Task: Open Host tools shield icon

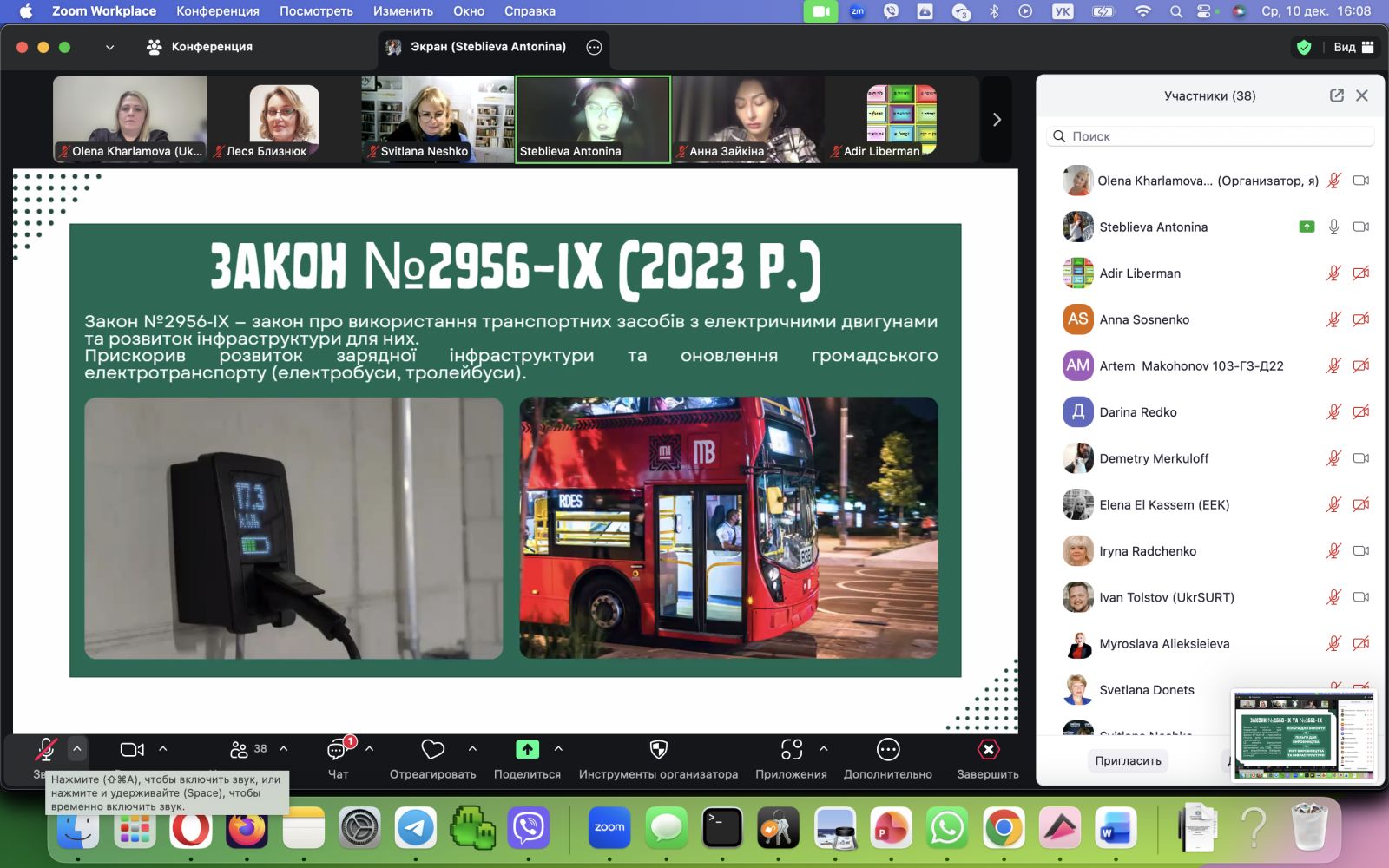Action: (x=658, y=750)
